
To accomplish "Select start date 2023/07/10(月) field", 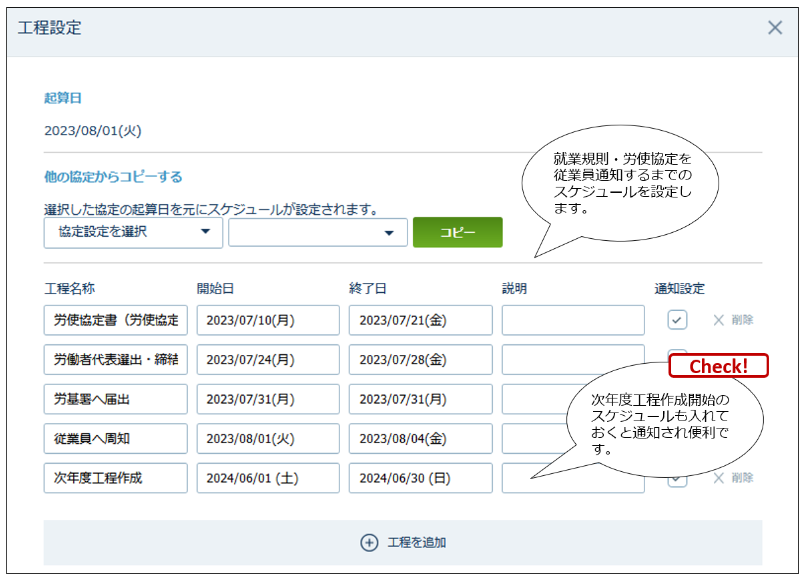I will [x=268, y=320].
